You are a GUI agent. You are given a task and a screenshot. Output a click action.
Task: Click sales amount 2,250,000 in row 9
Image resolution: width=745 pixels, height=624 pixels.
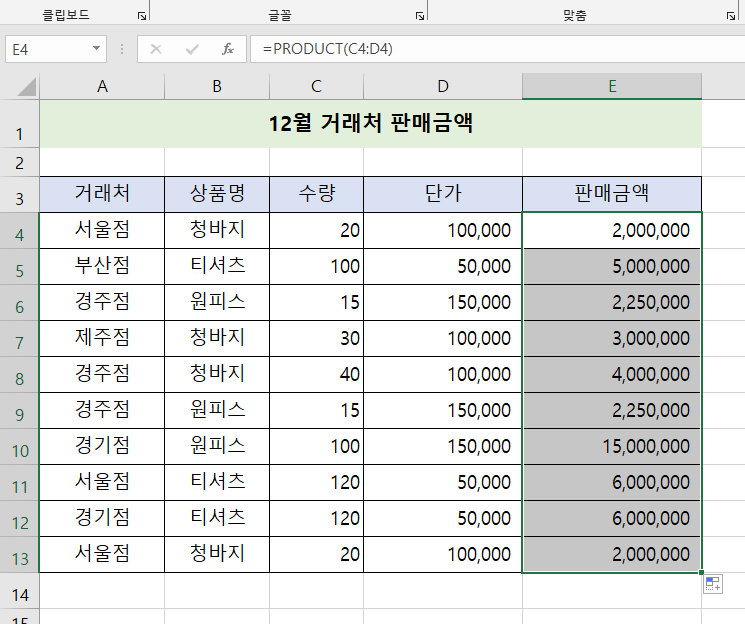pos(612,411)
